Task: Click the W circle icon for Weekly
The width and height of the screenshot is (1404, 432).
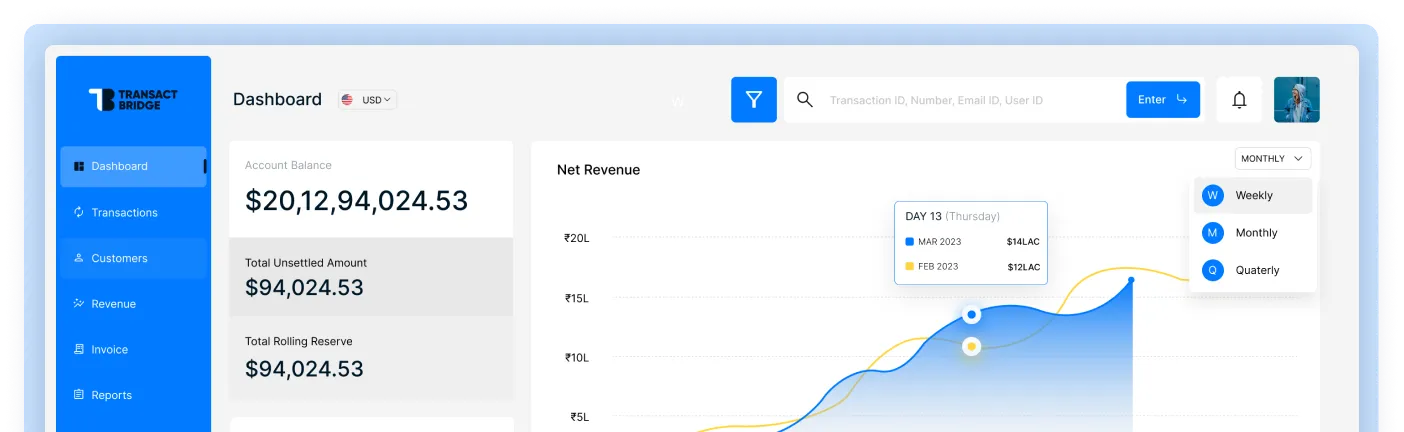Action: pos(1213,195)
